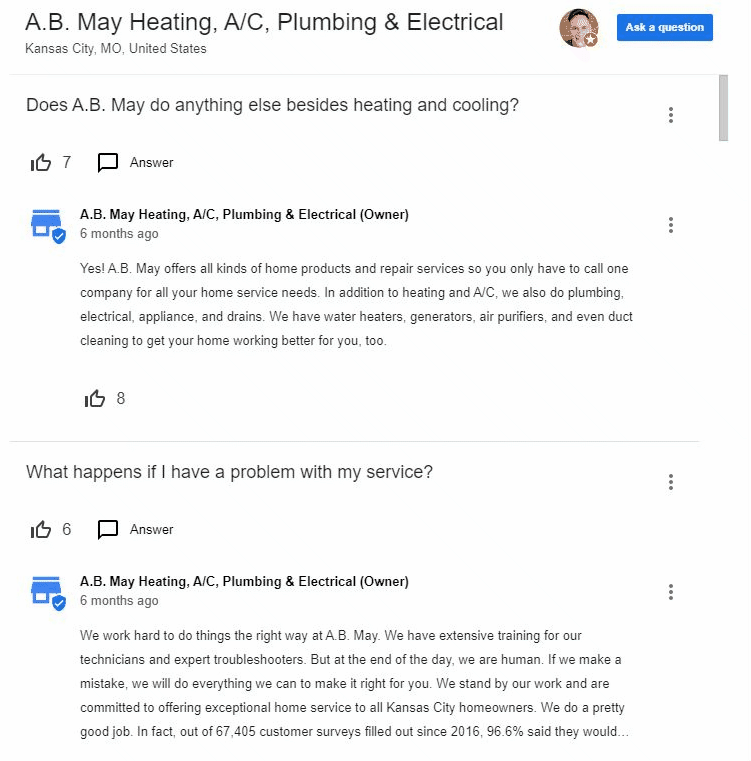Click the owner store badge on second answer
Viewport: 751px width, 761px height.
47,593
